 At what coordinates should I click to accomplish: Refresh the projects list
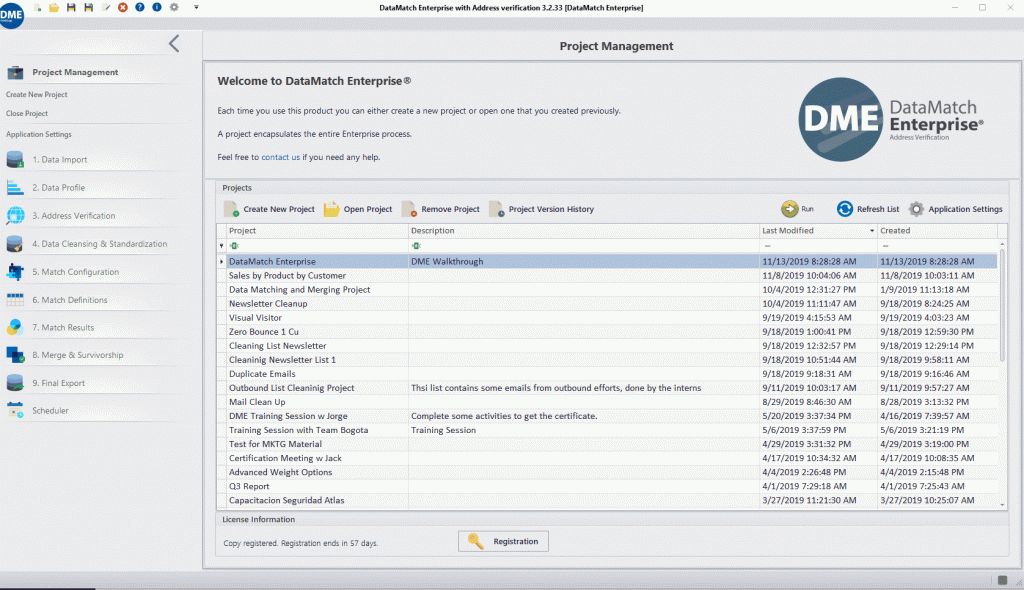(868, 209)
